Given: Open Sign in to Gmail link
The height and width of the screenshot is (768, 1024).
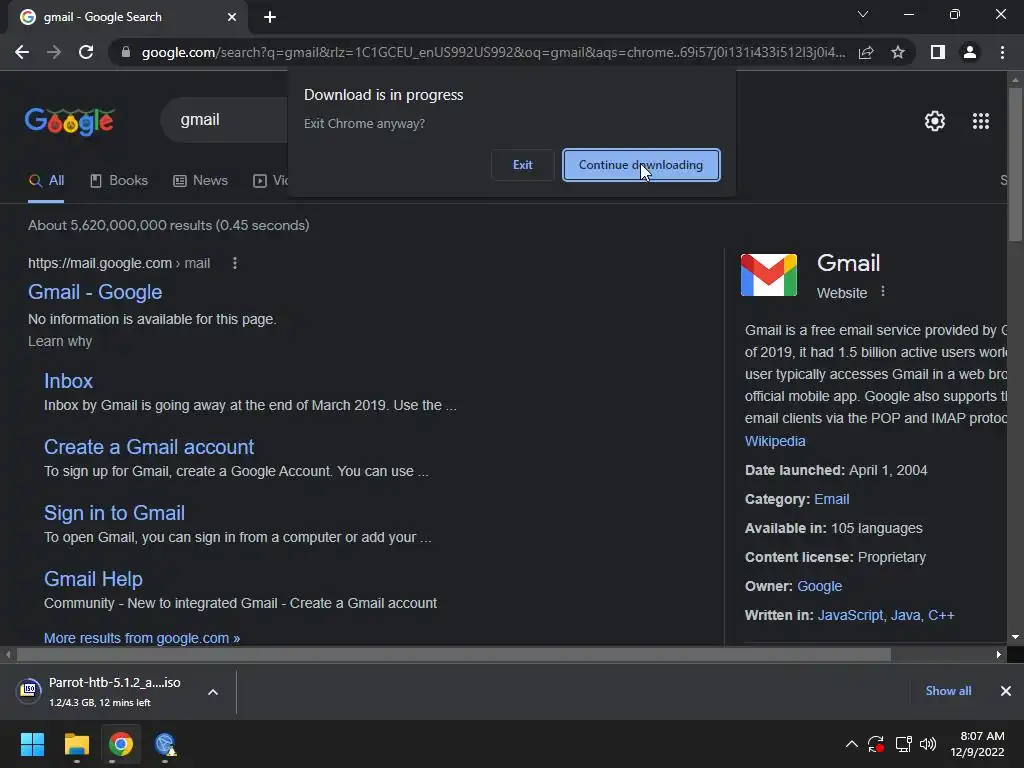Looking at the screenshot, I should [x=114, y=513].
